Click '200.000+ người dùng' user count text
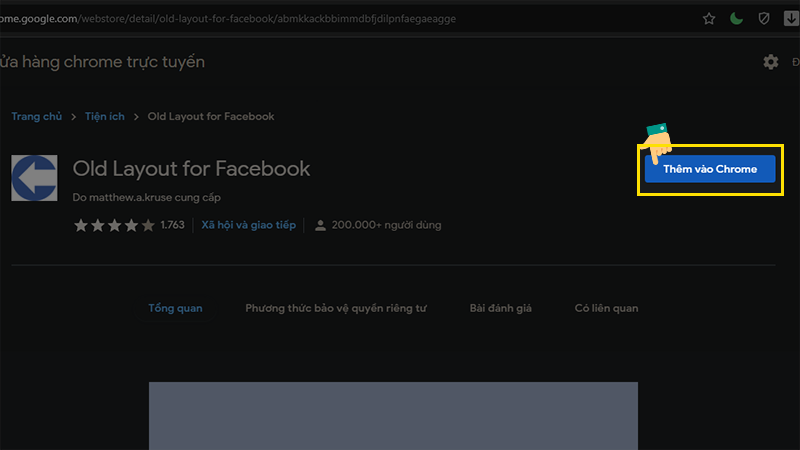 click(x=386, y=225)
